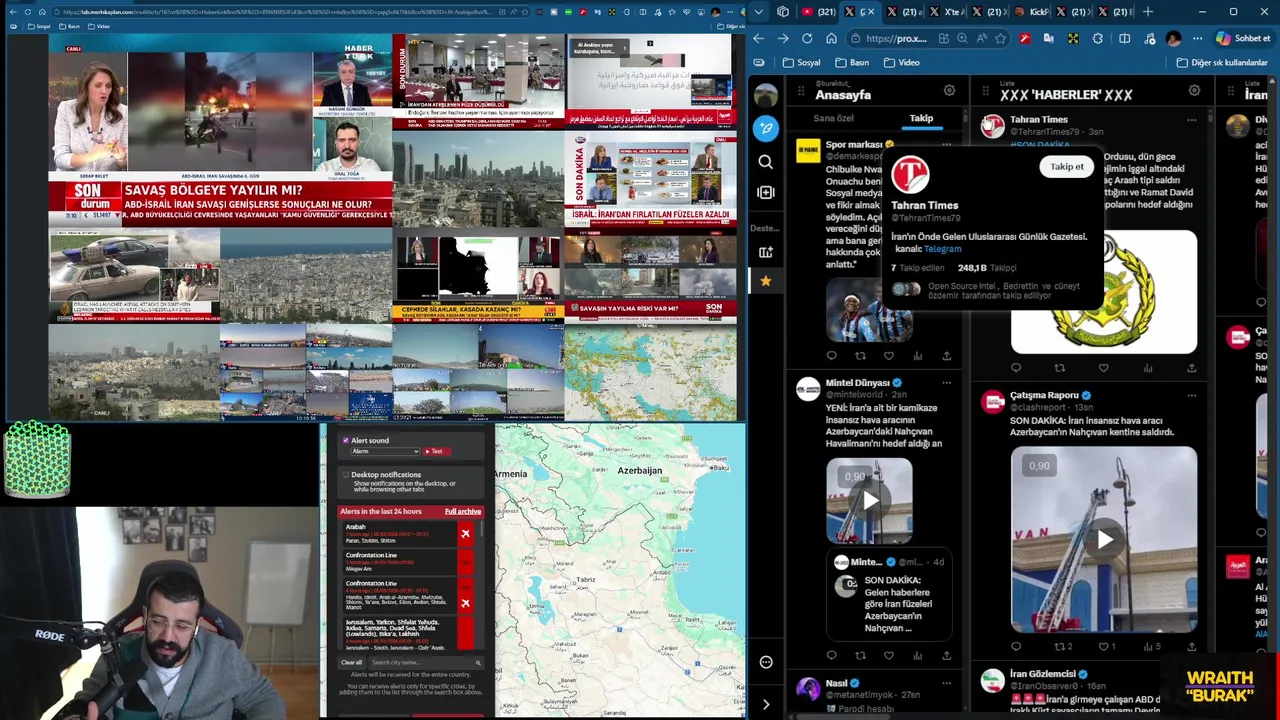Image resolution: width=1280 pixels, height=720 pixels.
Task: Open more options on Tahran Times post
Action: [1191, 120]
